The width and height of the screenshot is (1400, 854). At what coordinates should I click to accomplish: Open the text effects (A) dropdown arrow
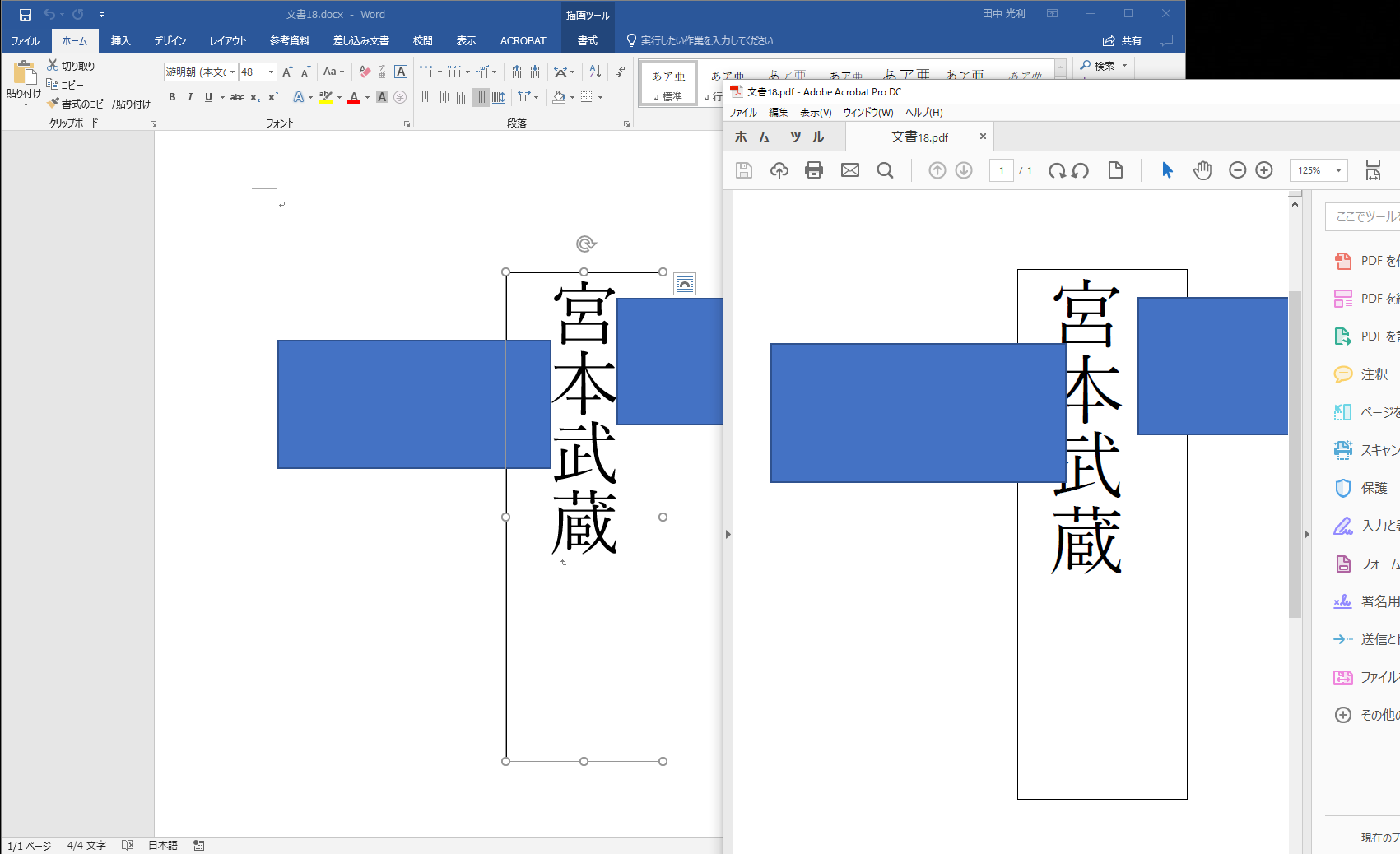coord(310,97)
